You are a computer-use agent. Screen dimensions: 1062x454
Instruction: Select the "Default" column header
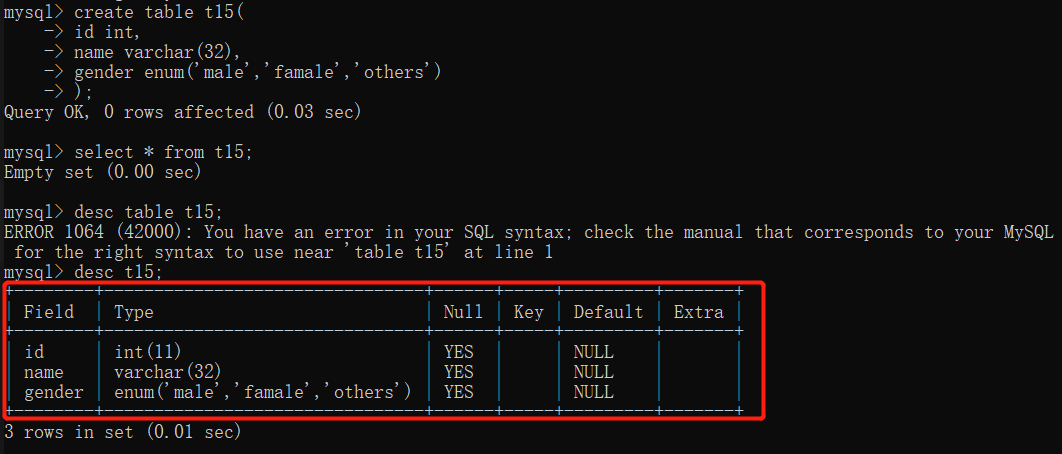pos(608,312)
